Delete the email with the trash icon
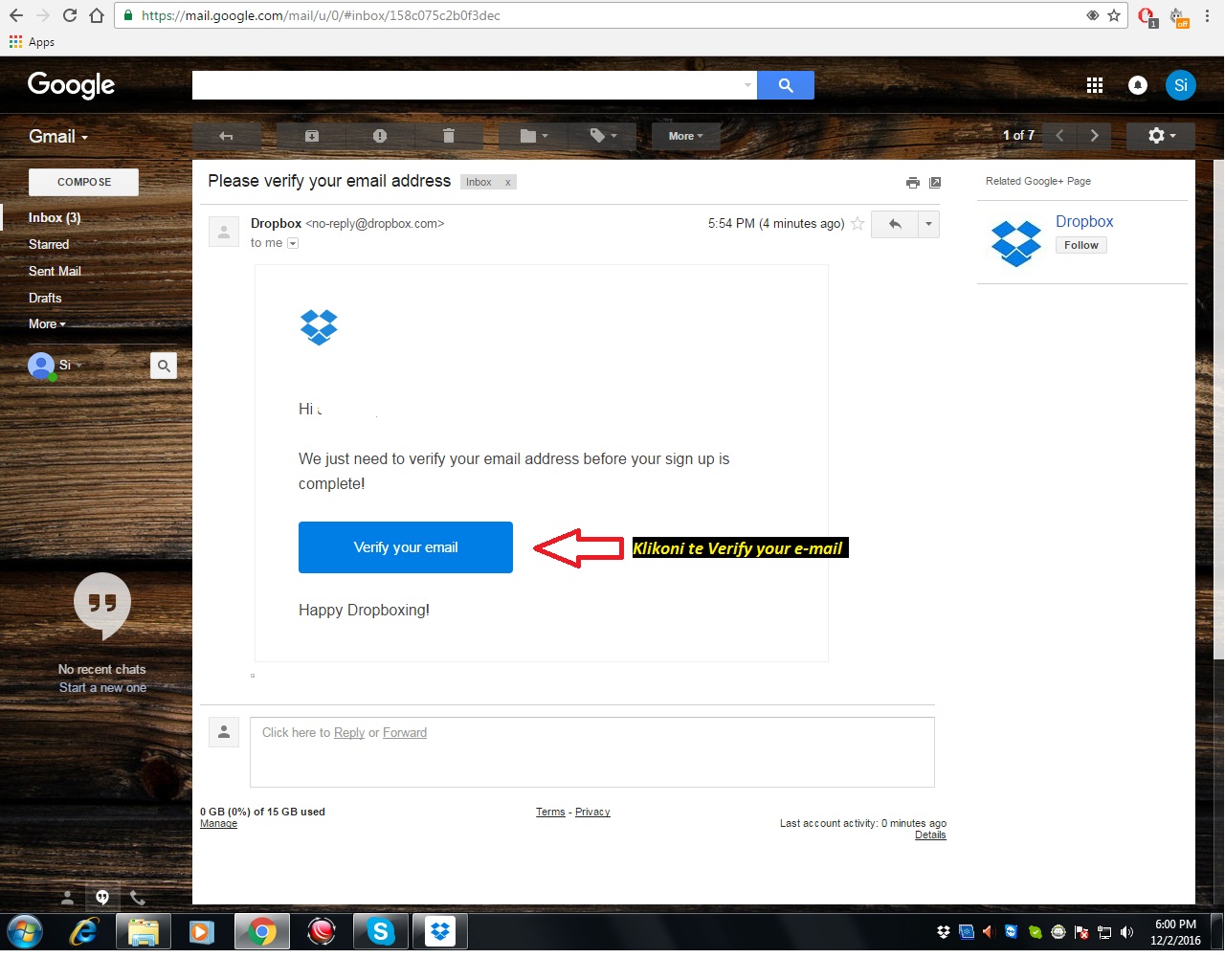Viewport: 1225px width, 980px height. coord(448,136)
